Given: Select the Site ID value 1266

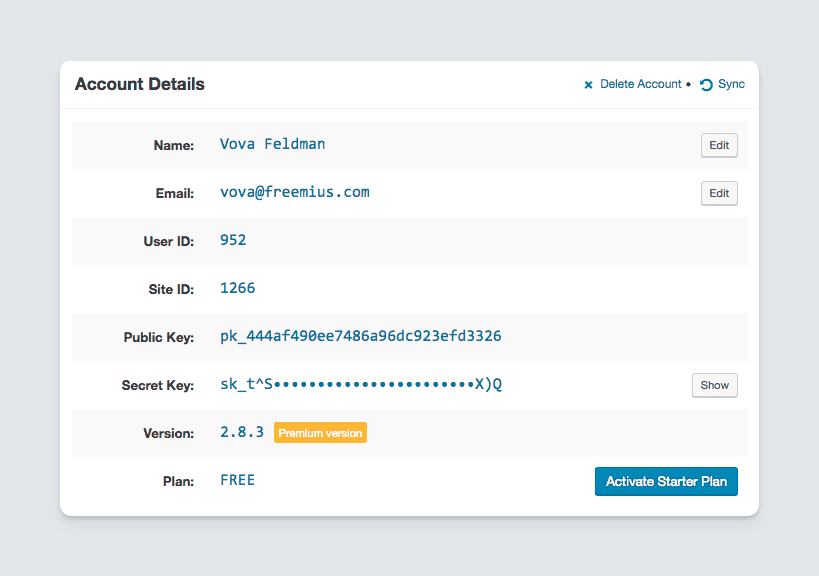Looking at the screenshot, I should pyautogui.click(x=237, y=288).
